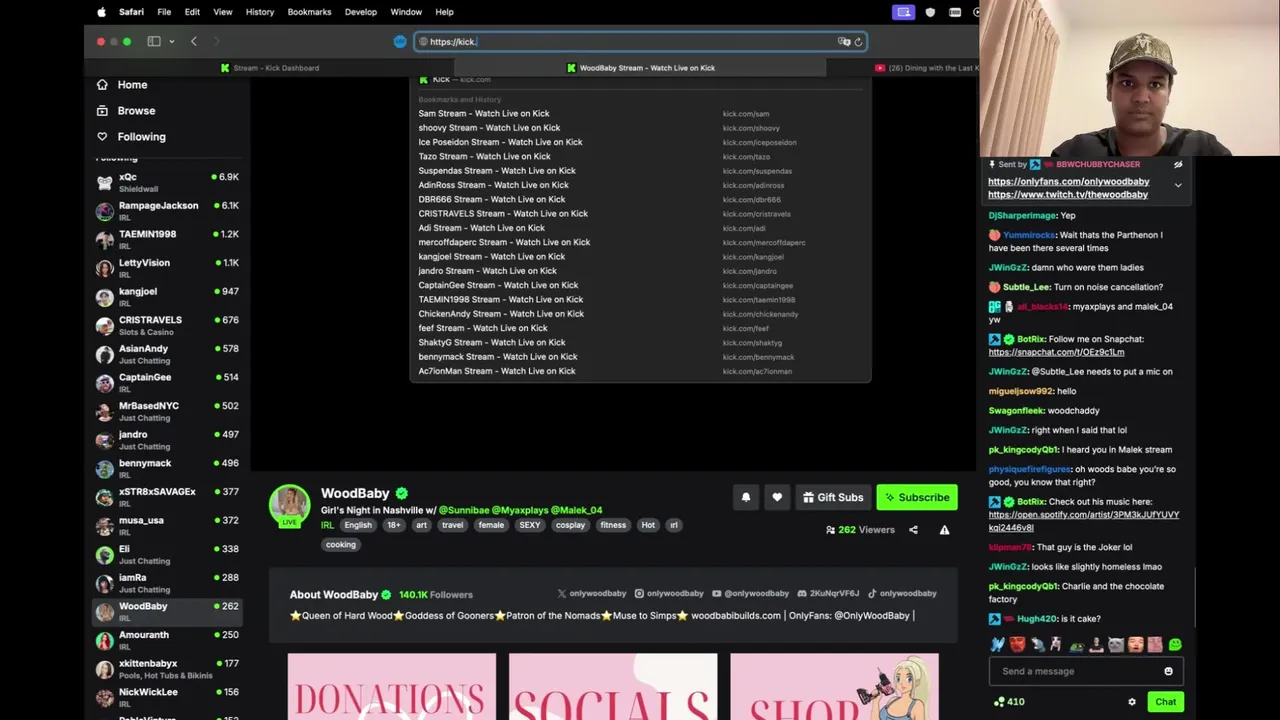This screenshot has height=720, width=1280.
Task: Open CaptainGee channel in sidebar
Action: [x=167, y=382]
